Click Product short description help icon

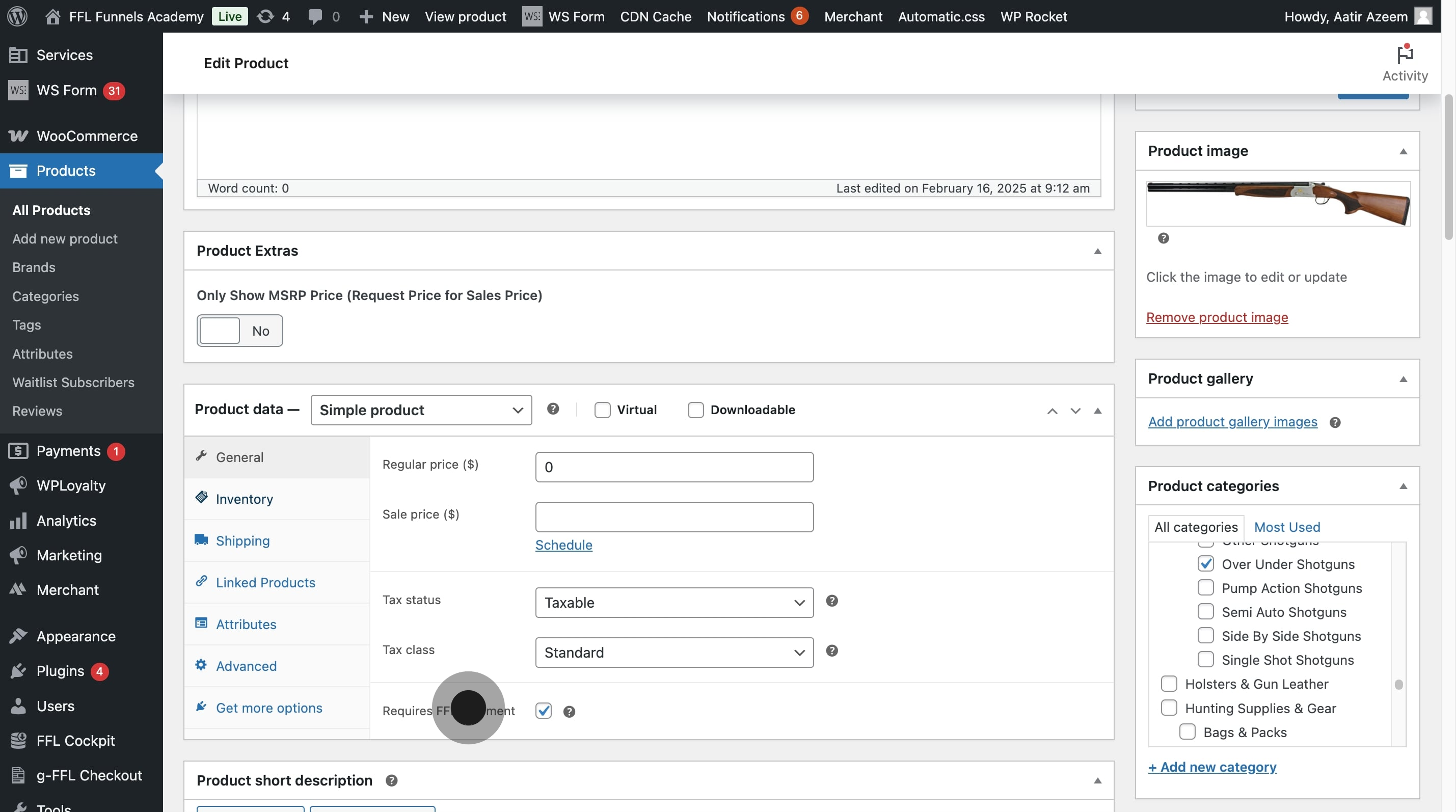391,780
